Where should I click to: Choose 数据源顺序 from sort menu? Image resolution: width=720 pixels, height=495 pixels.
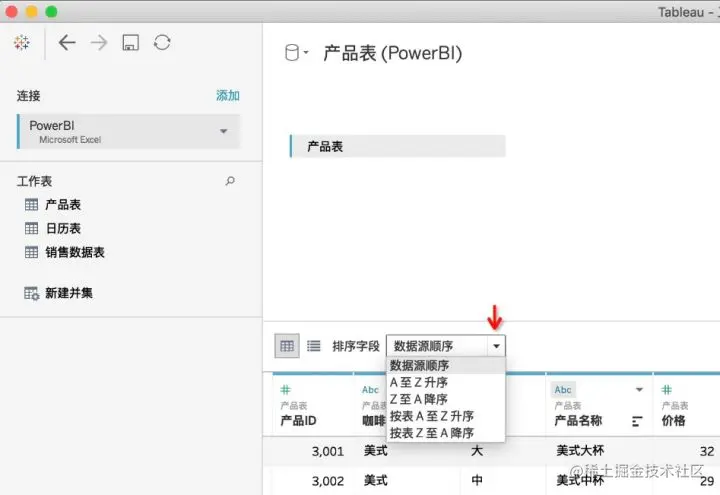446,366
